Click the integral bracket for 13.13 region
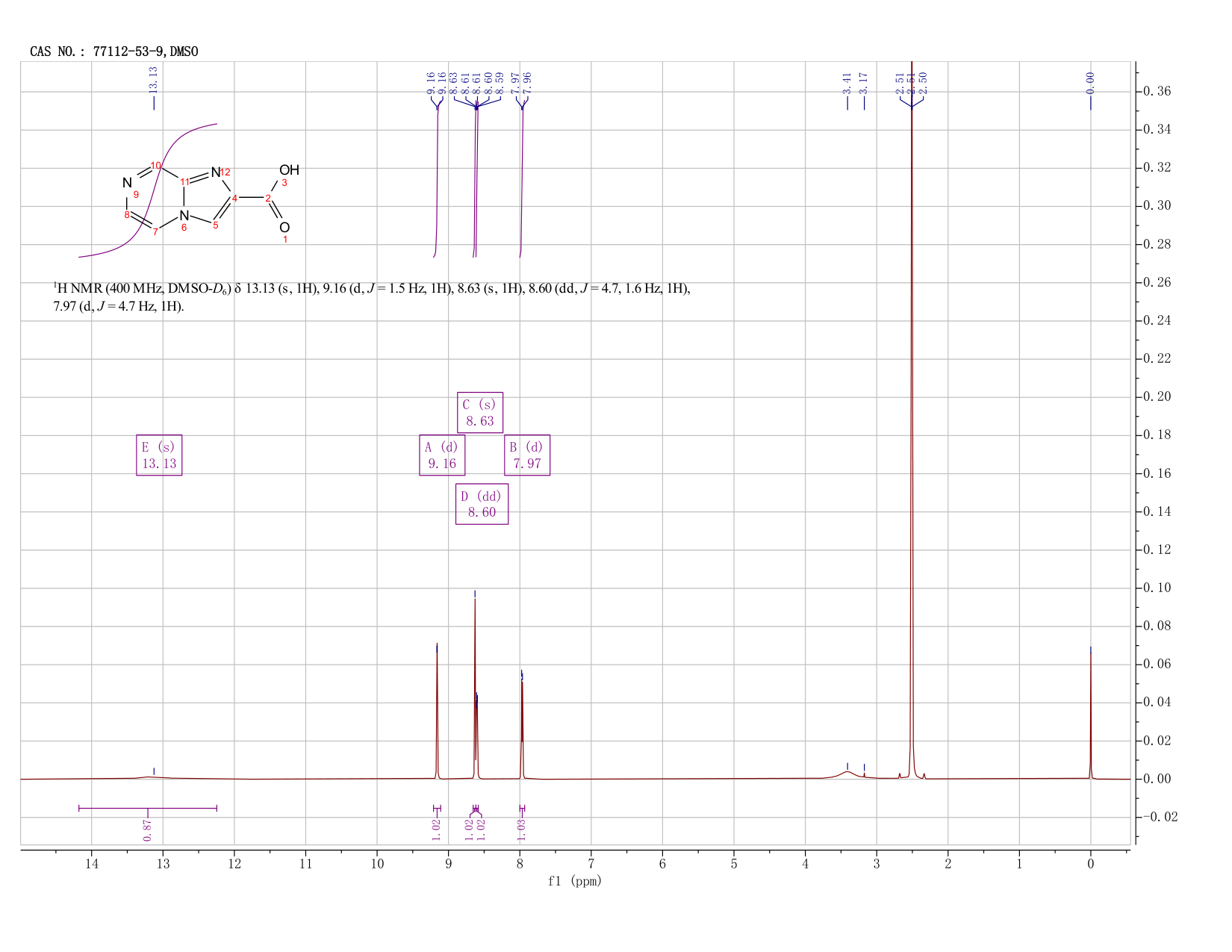This screenshot has width=1232, height=952. point(148,808)
